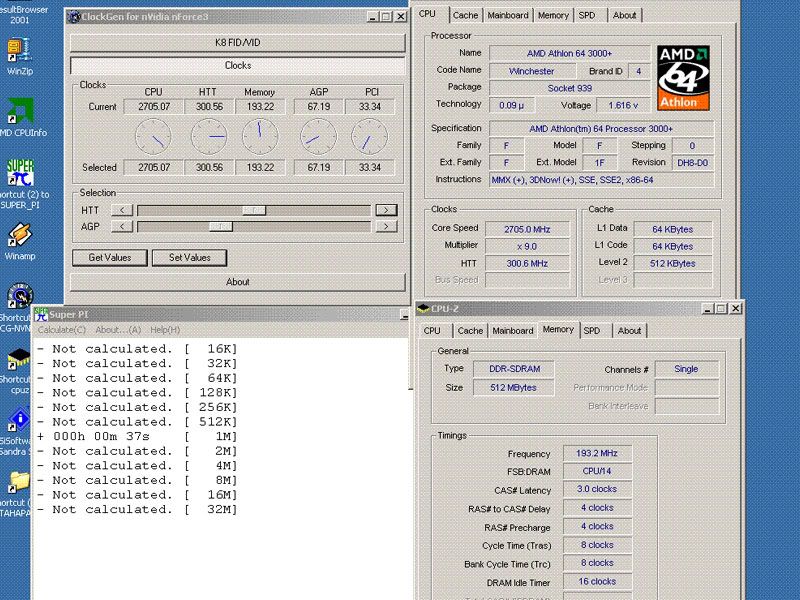Click the Current HTT value 300.56

(209, 107)
